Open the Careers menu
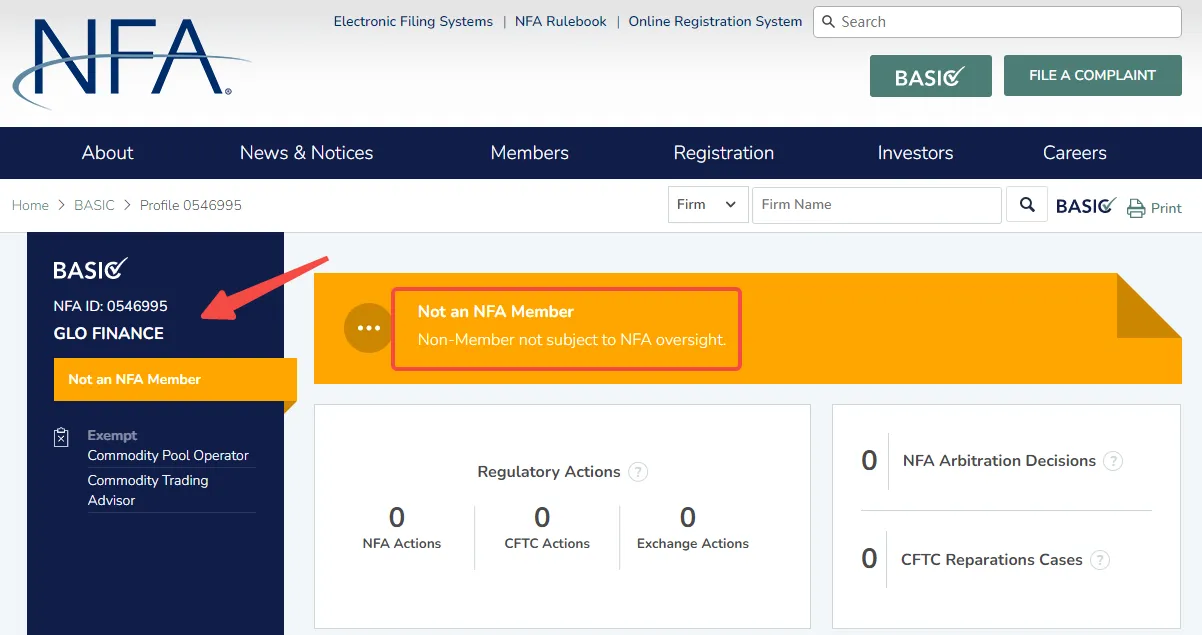 [x=1074, y=153]
